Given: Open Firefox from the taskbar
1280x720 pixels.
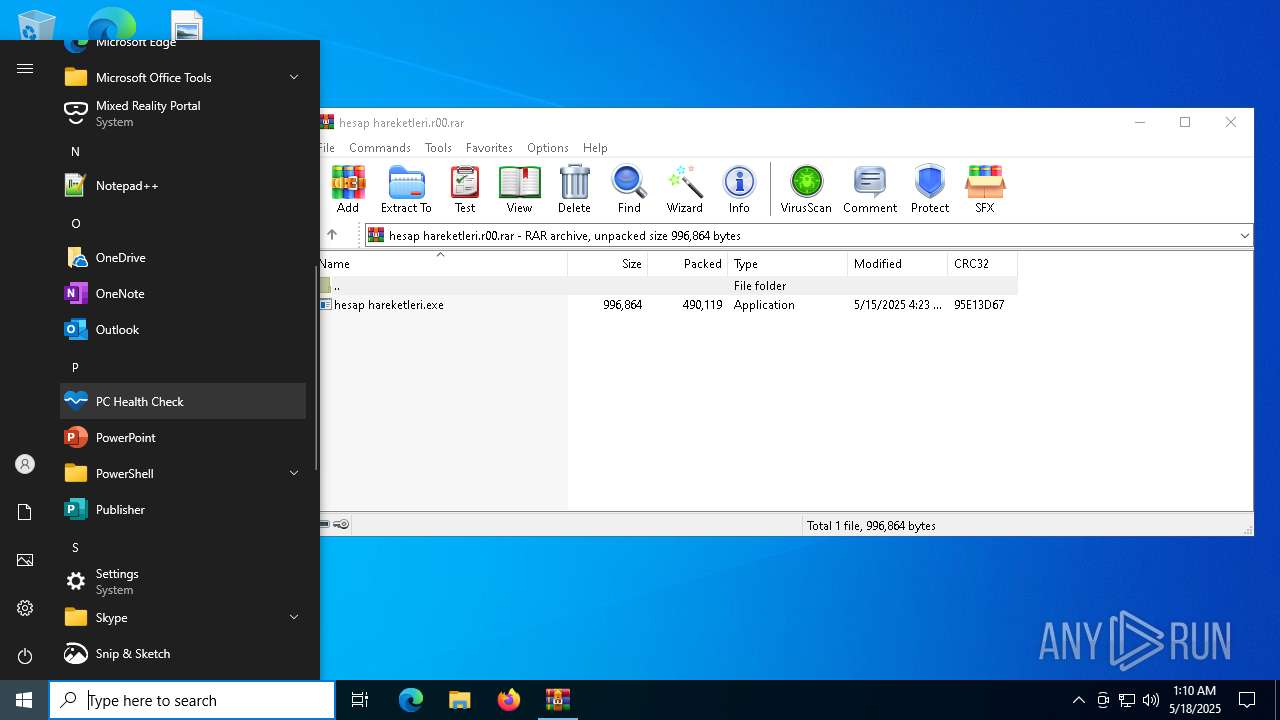Looking at the screenshot, I should click(x=509, y=700).
